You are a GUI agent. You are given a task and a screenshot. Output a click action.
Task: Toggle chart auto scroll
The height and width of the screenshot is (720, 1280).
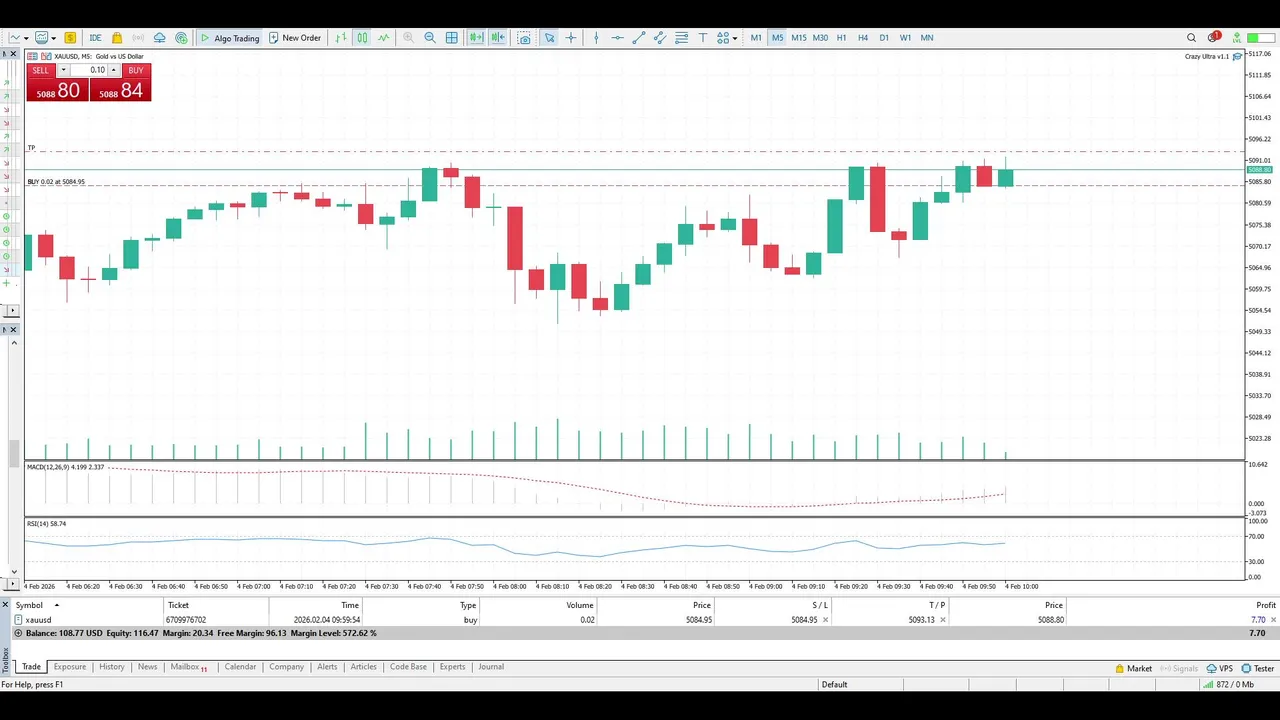pyautogui.click(x=476, y=38)
